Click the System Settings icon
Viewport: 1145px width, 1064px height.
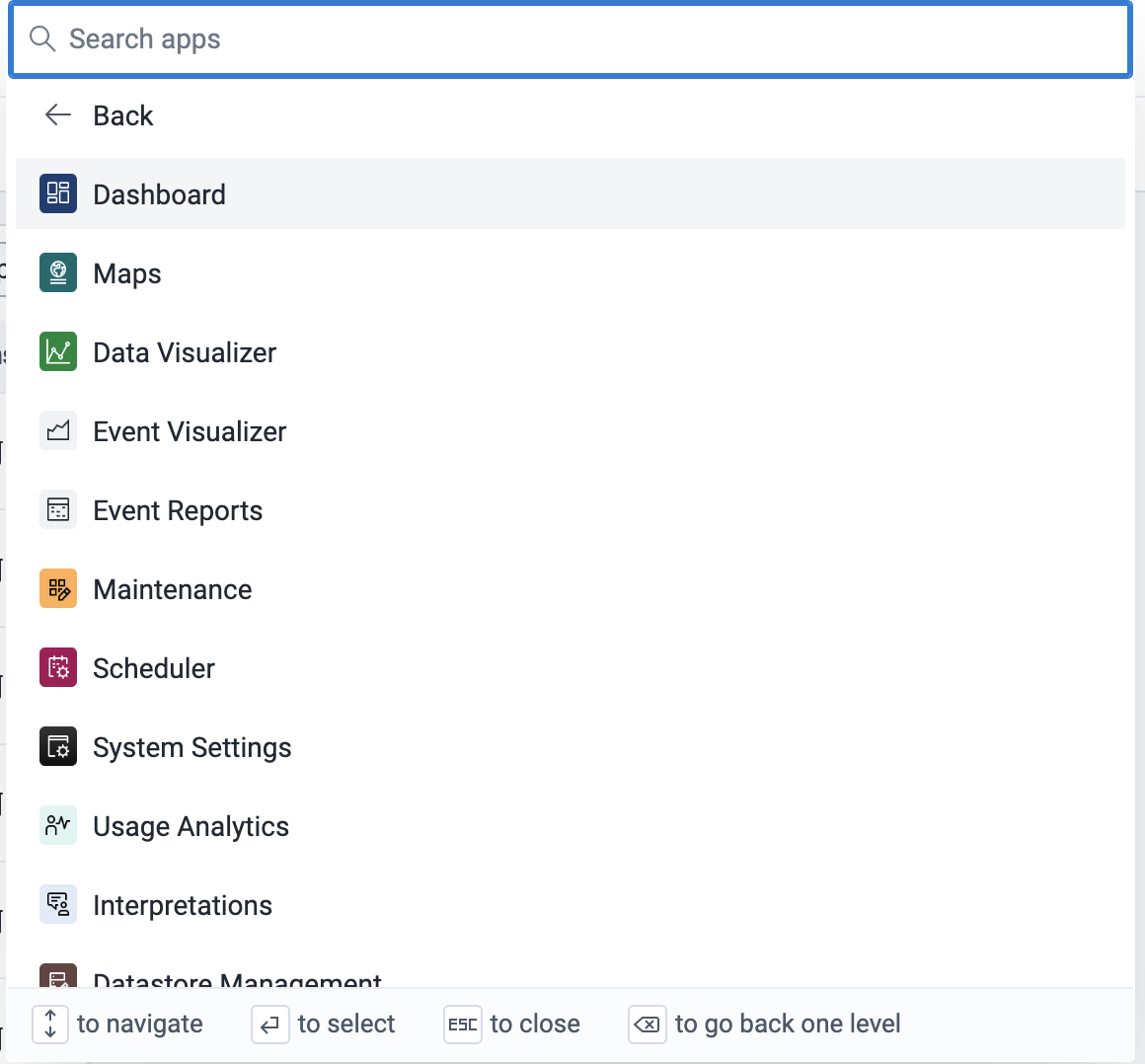(x=58, y=746)
